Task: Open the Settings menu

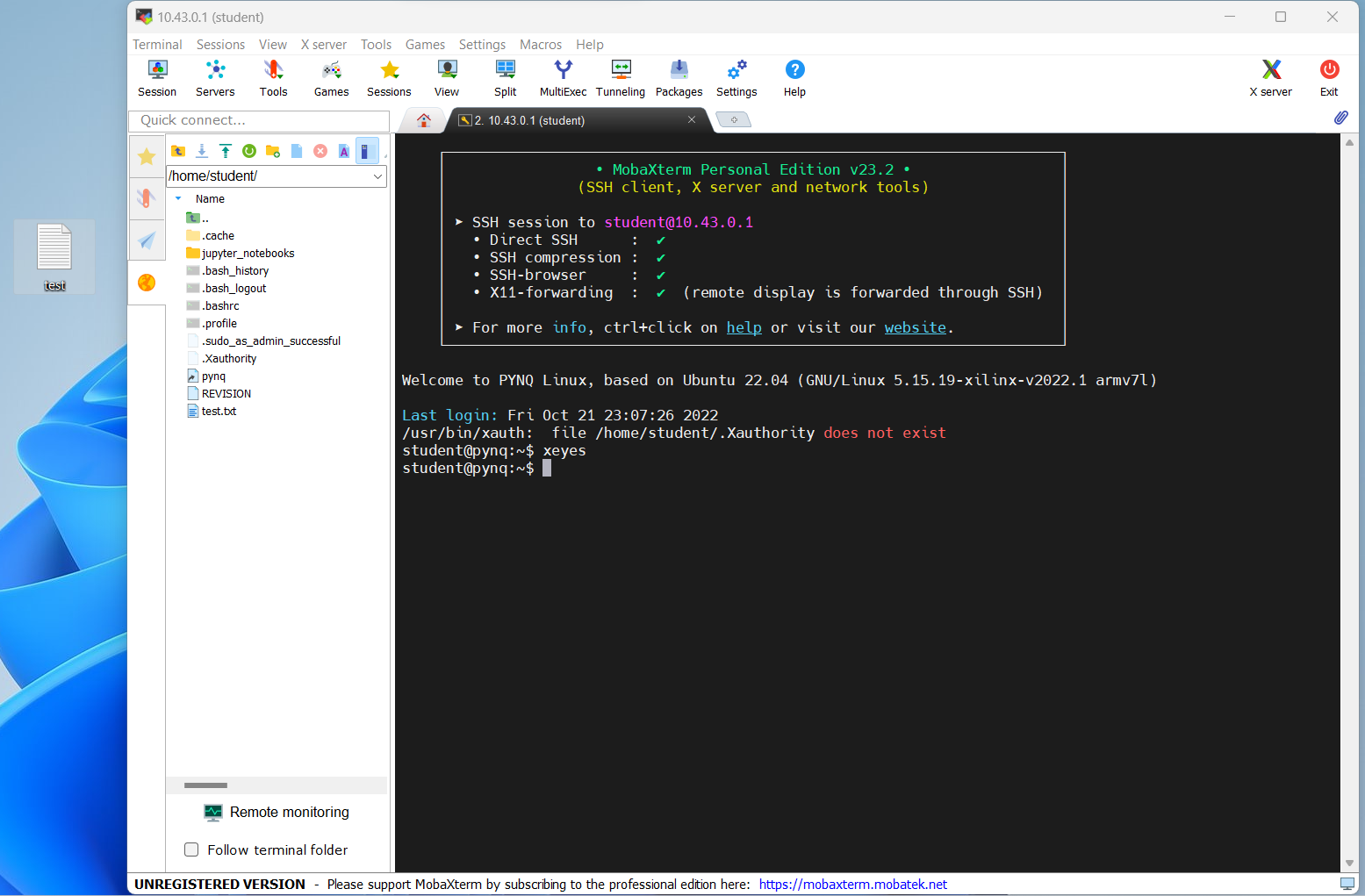Action: (x=482, y=45)
